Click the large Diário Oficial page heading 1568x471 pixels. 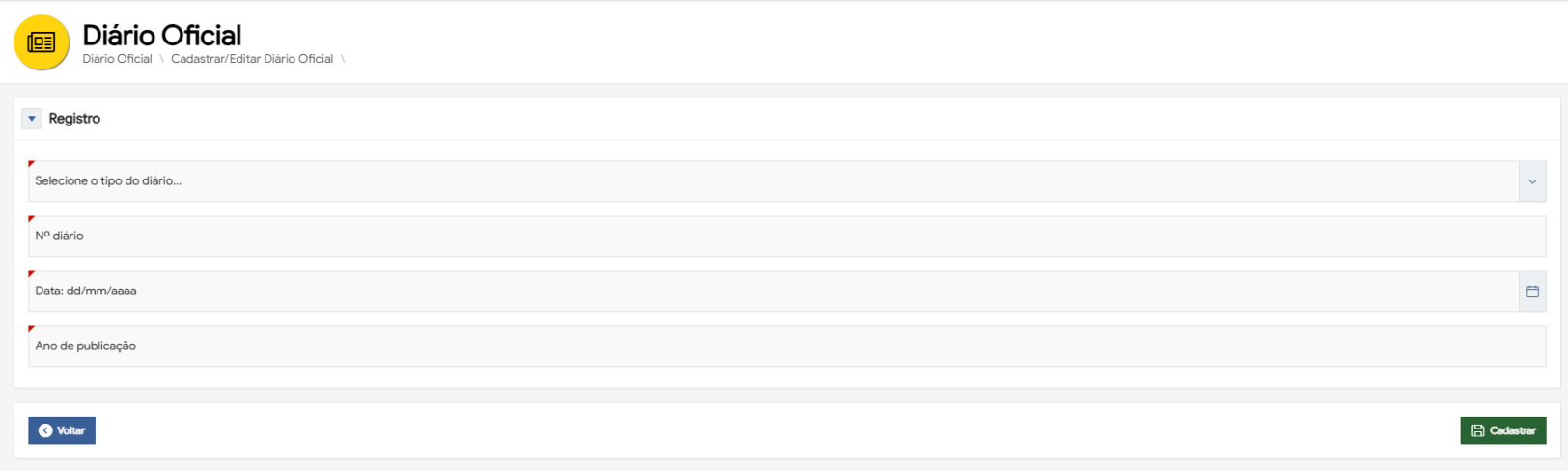pos(162,36)
